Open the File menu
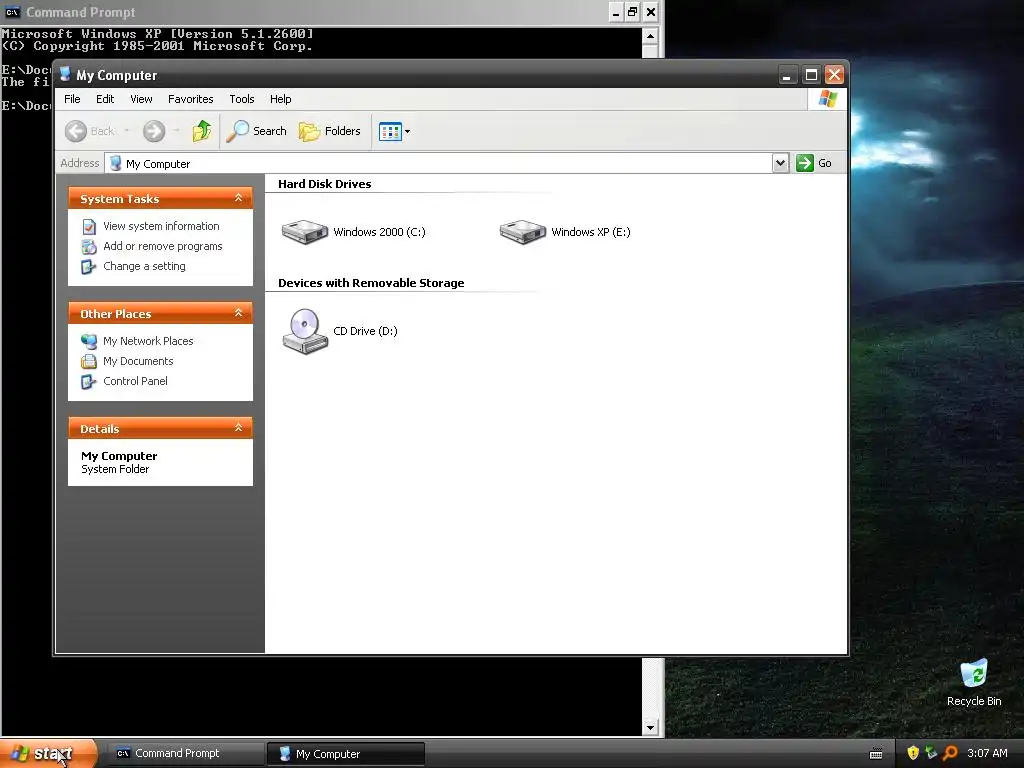 (x=72, y=99)
